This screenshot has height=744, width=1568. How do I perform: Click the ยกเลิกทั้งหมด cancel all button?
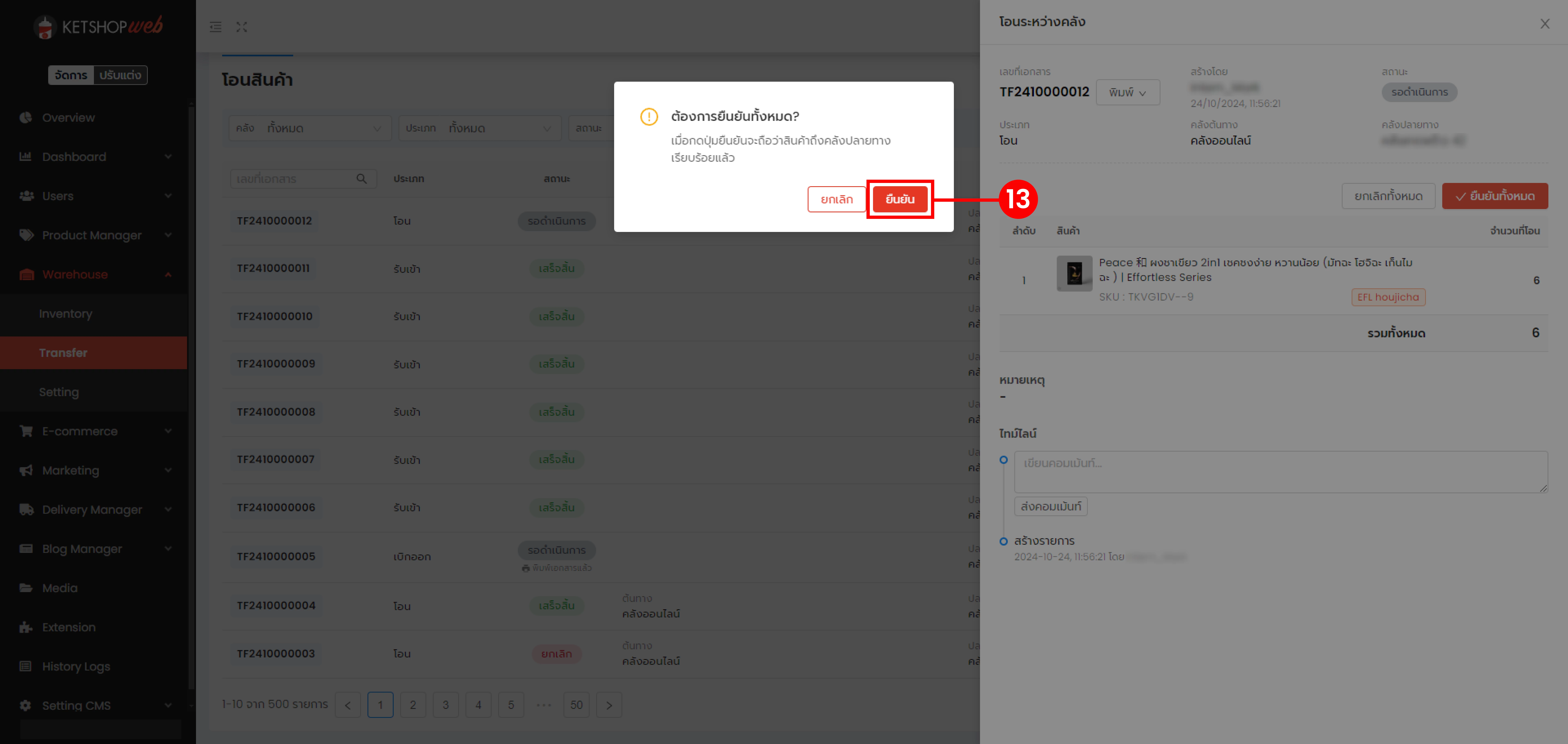point(1388,196)
